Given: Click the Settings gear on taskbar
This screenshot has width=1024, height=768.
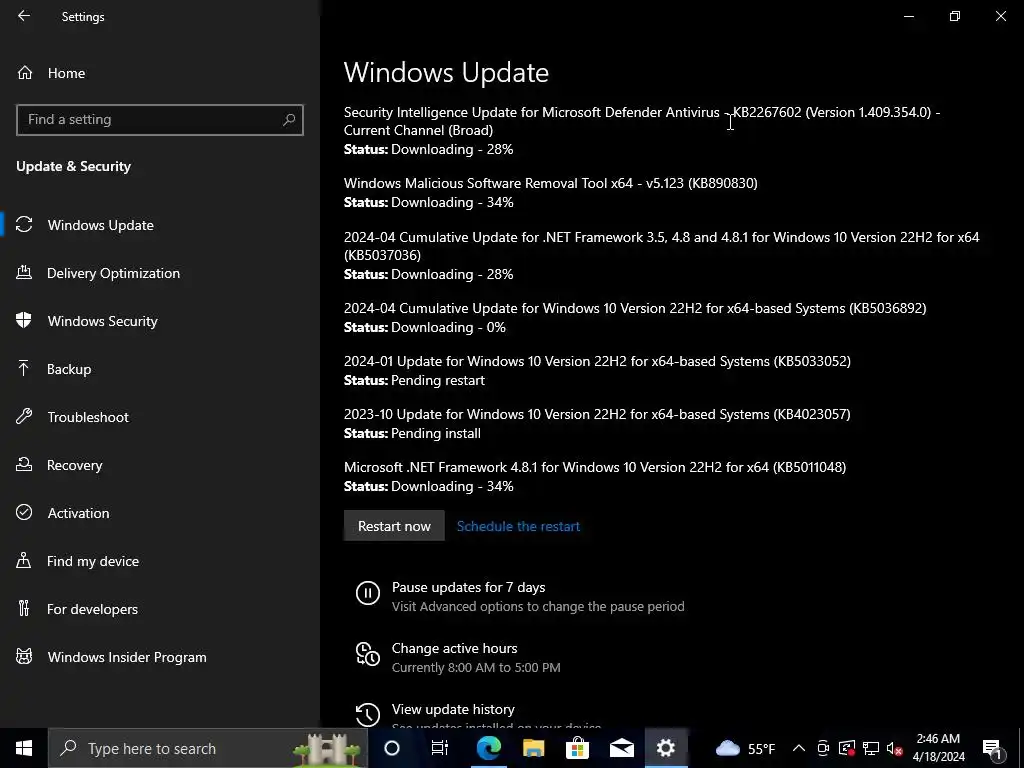Looking at the screenshot, I should point(666,748).
